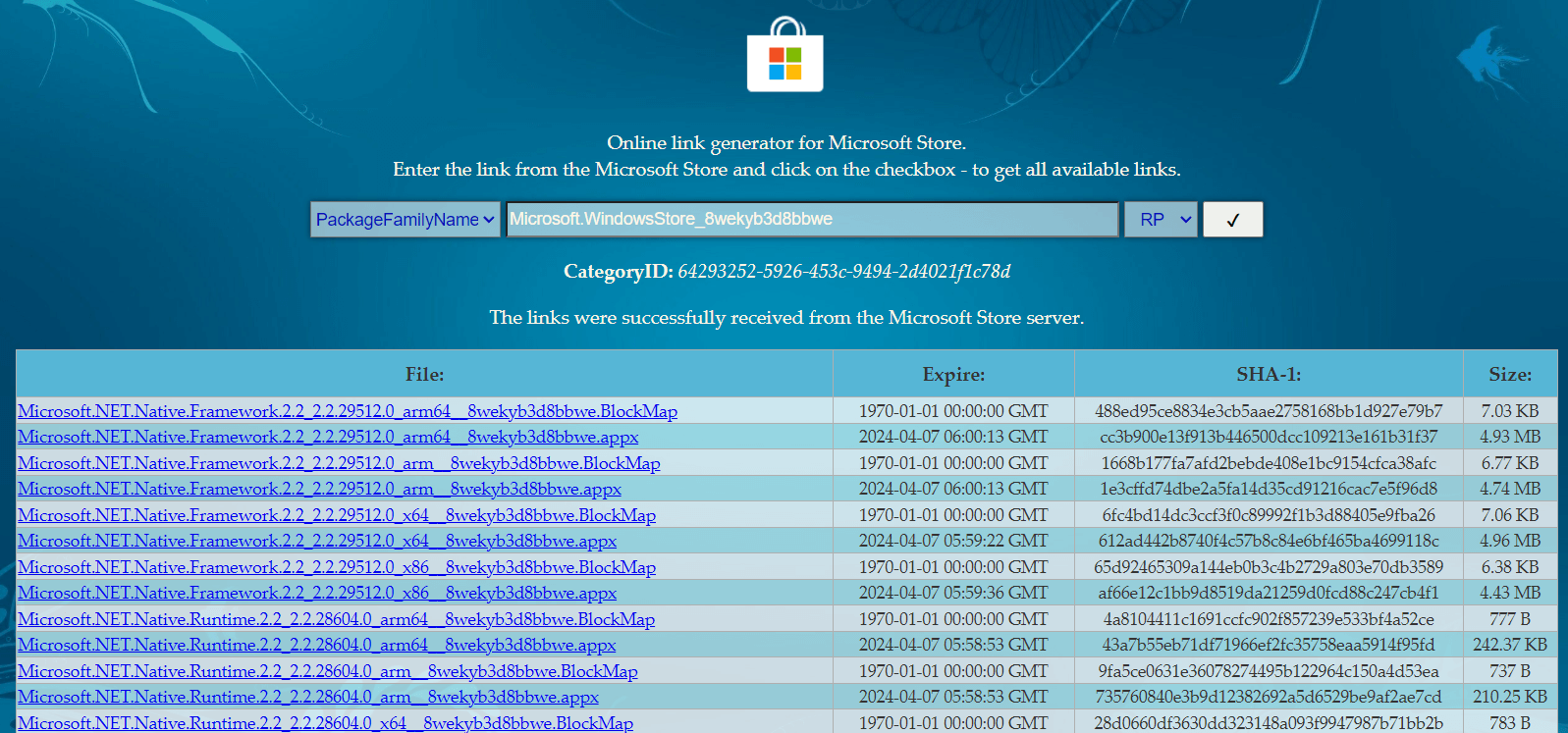Click the Microsoft.WindowsStore_8wekyb3d8bbwe input field
The width and height of the screenshot is (1568, 733).
[812, 220]
